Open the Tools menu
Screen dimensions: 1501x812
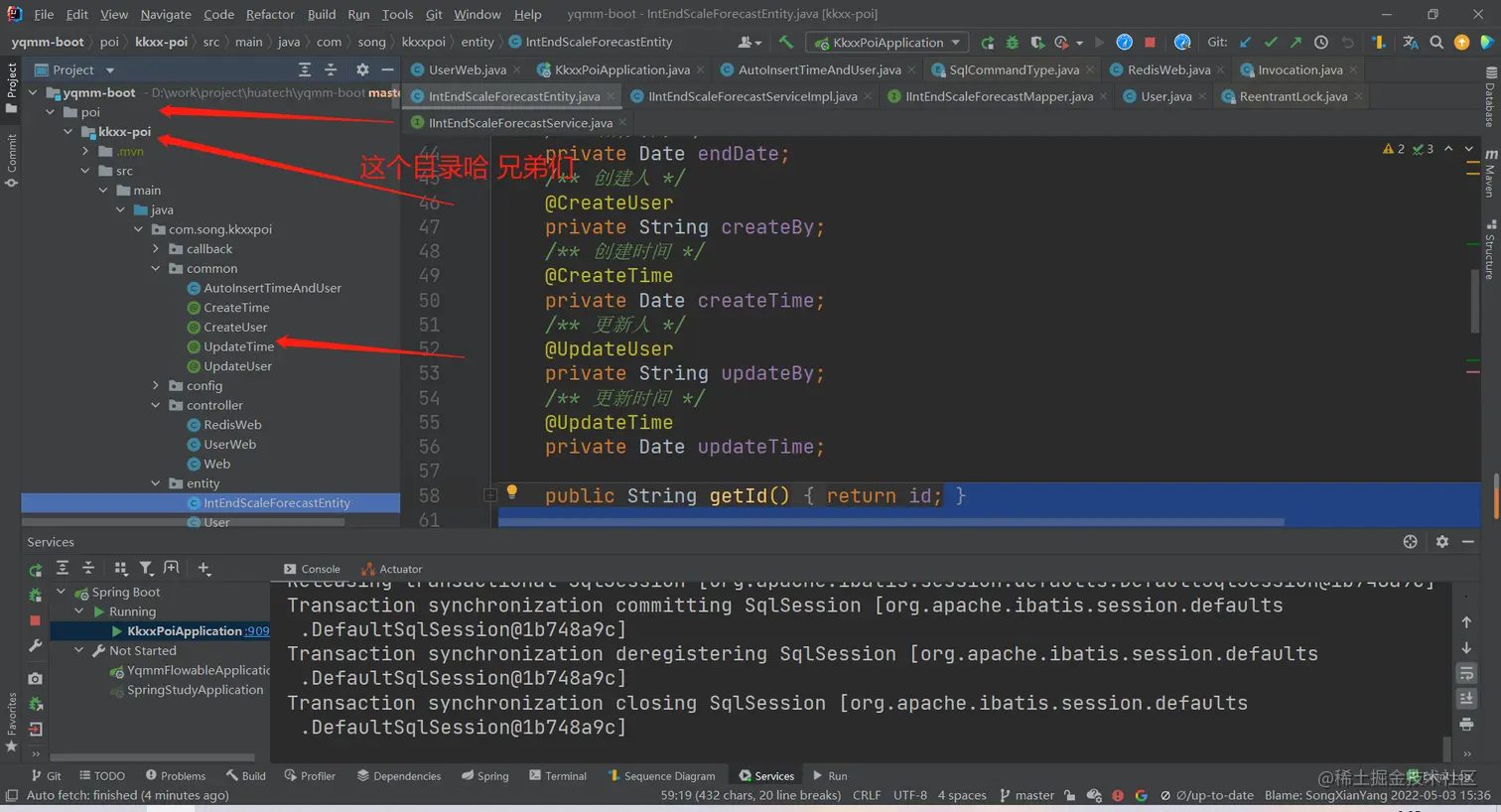coord(397,14)
